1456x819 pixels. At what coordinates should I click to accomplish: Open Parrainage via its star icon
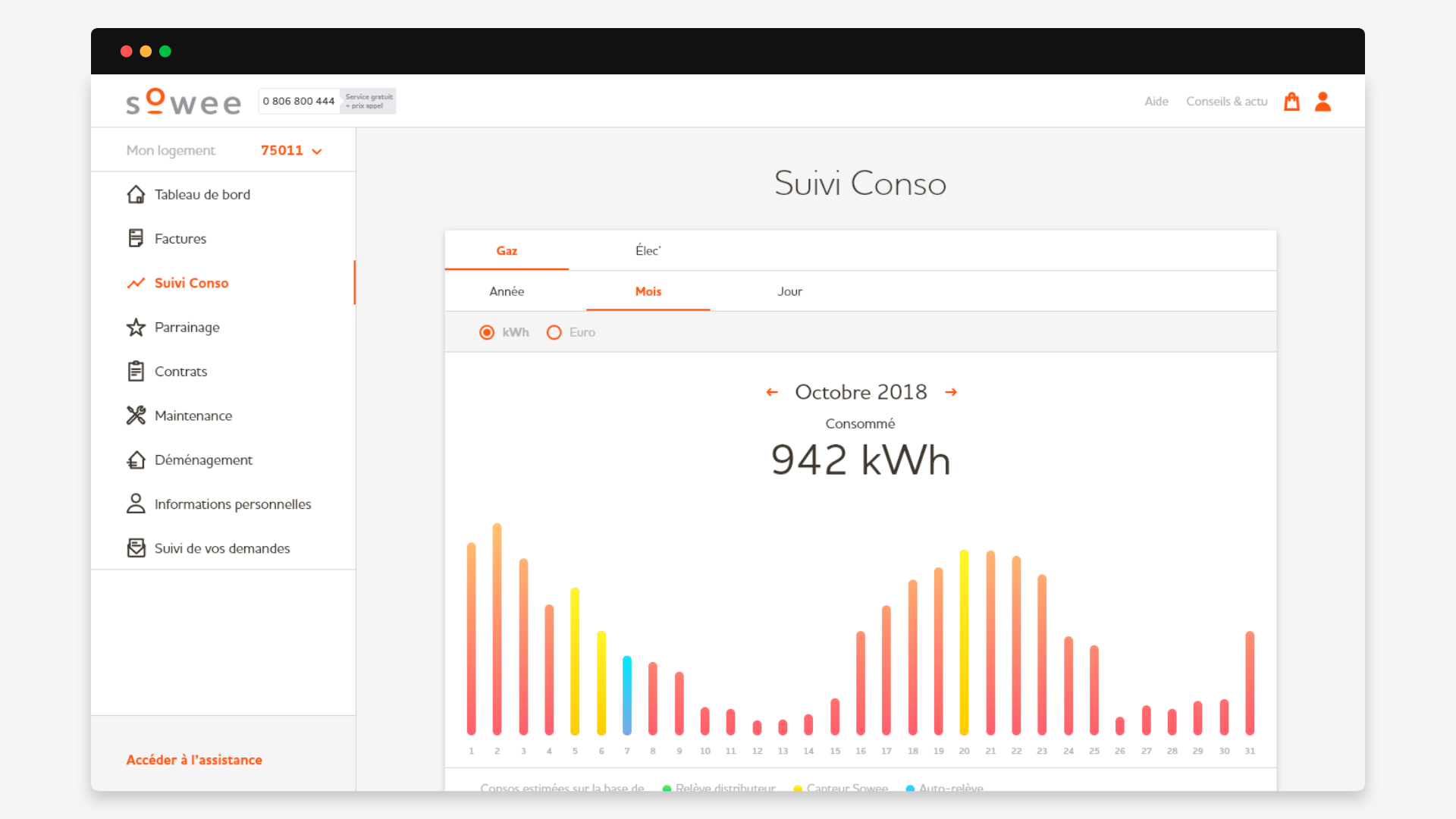(x=136, y=327)
